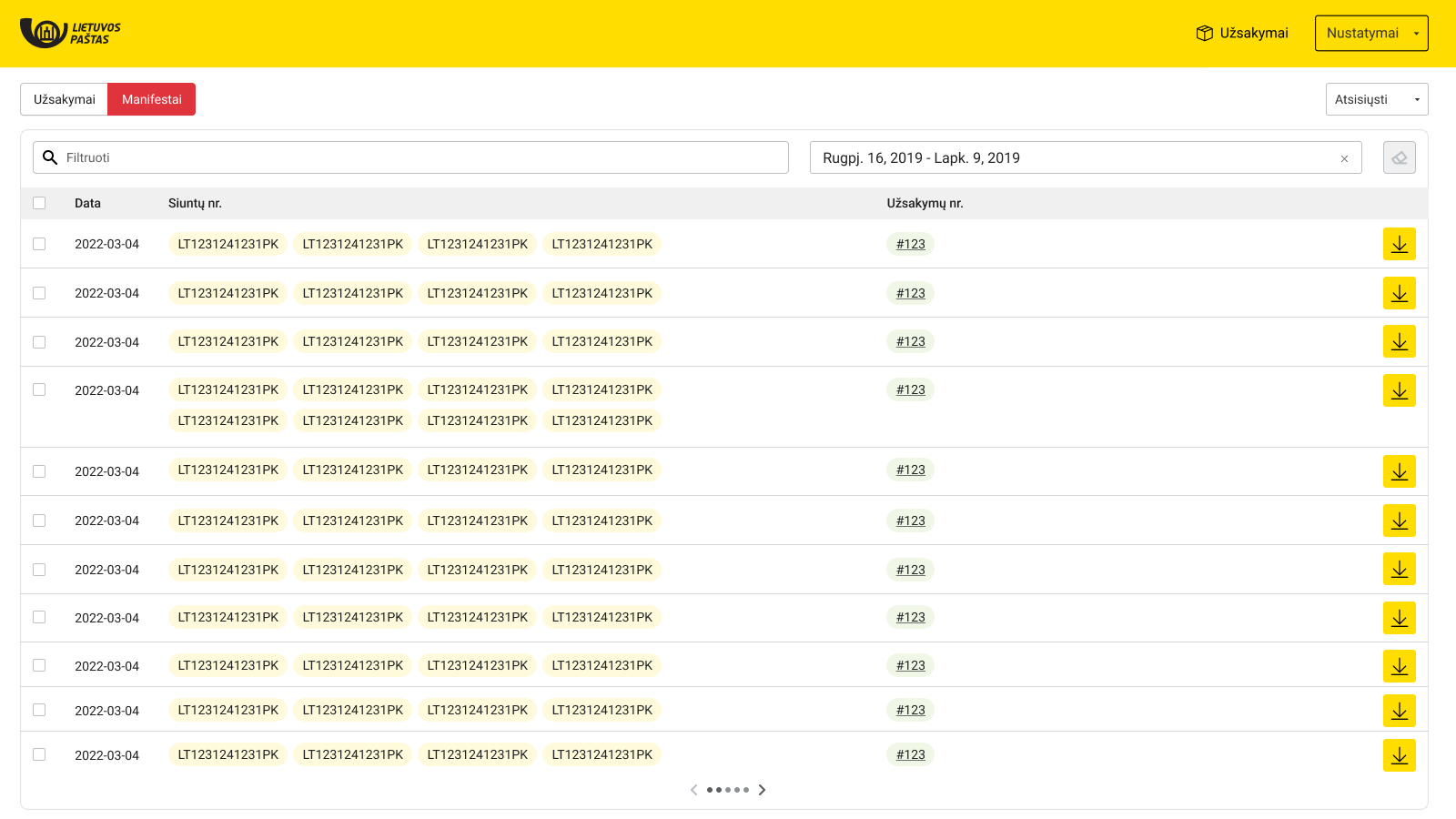Select the Manifestai tab
Screen dimensions: 1456x819
[x=152, y=99]
